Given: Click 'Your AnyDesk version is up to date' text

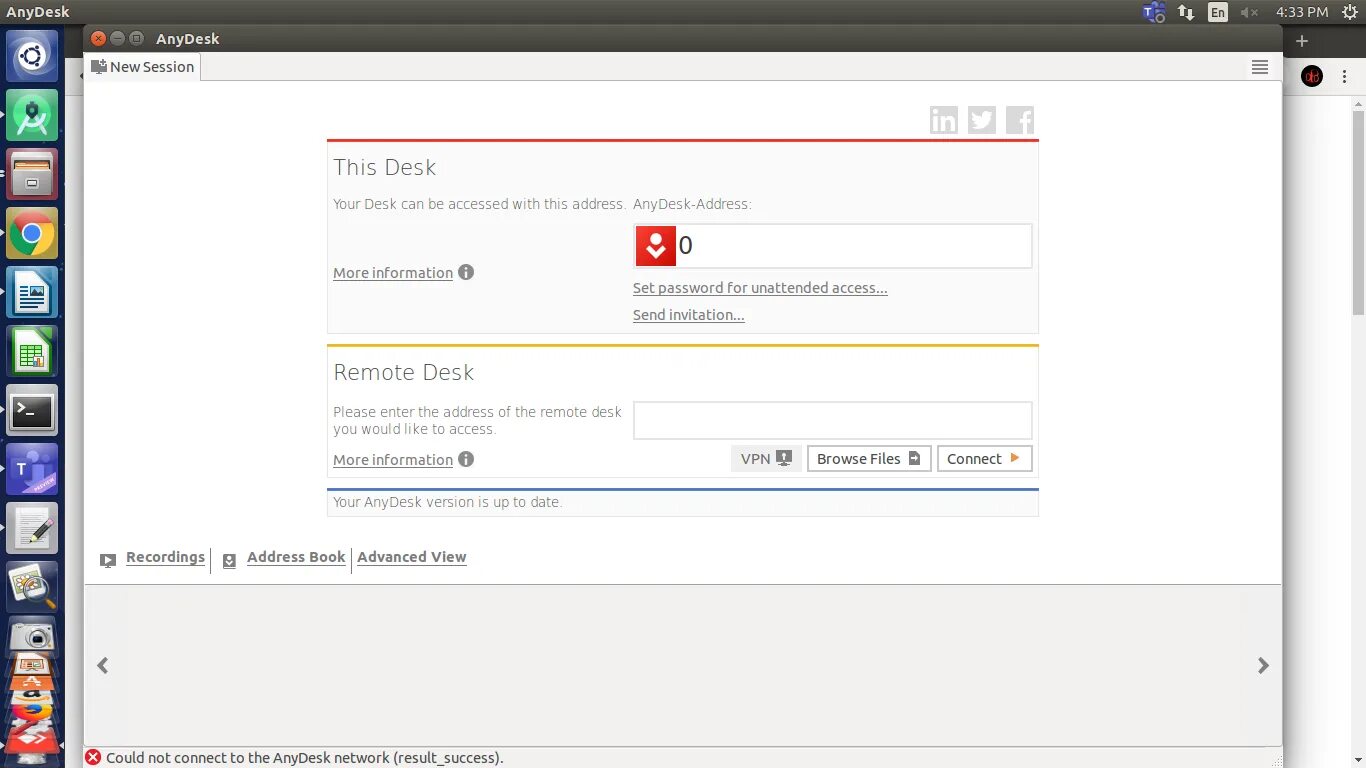Looking at the screenshot, I should click(x=448, y=502).
